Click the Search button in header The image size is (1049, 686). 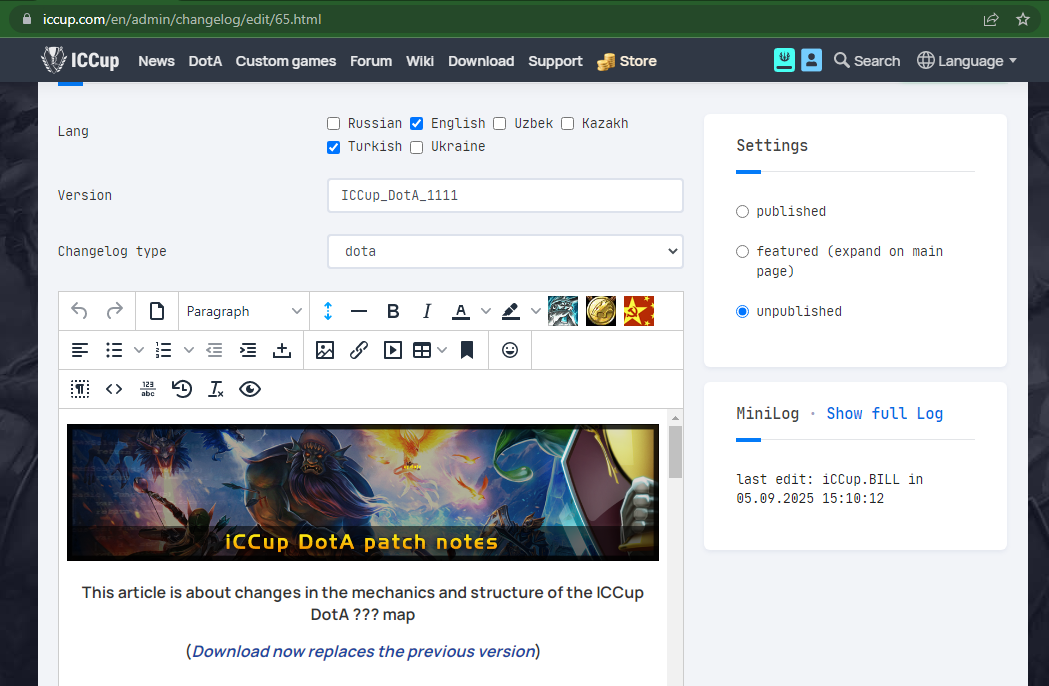867,61
